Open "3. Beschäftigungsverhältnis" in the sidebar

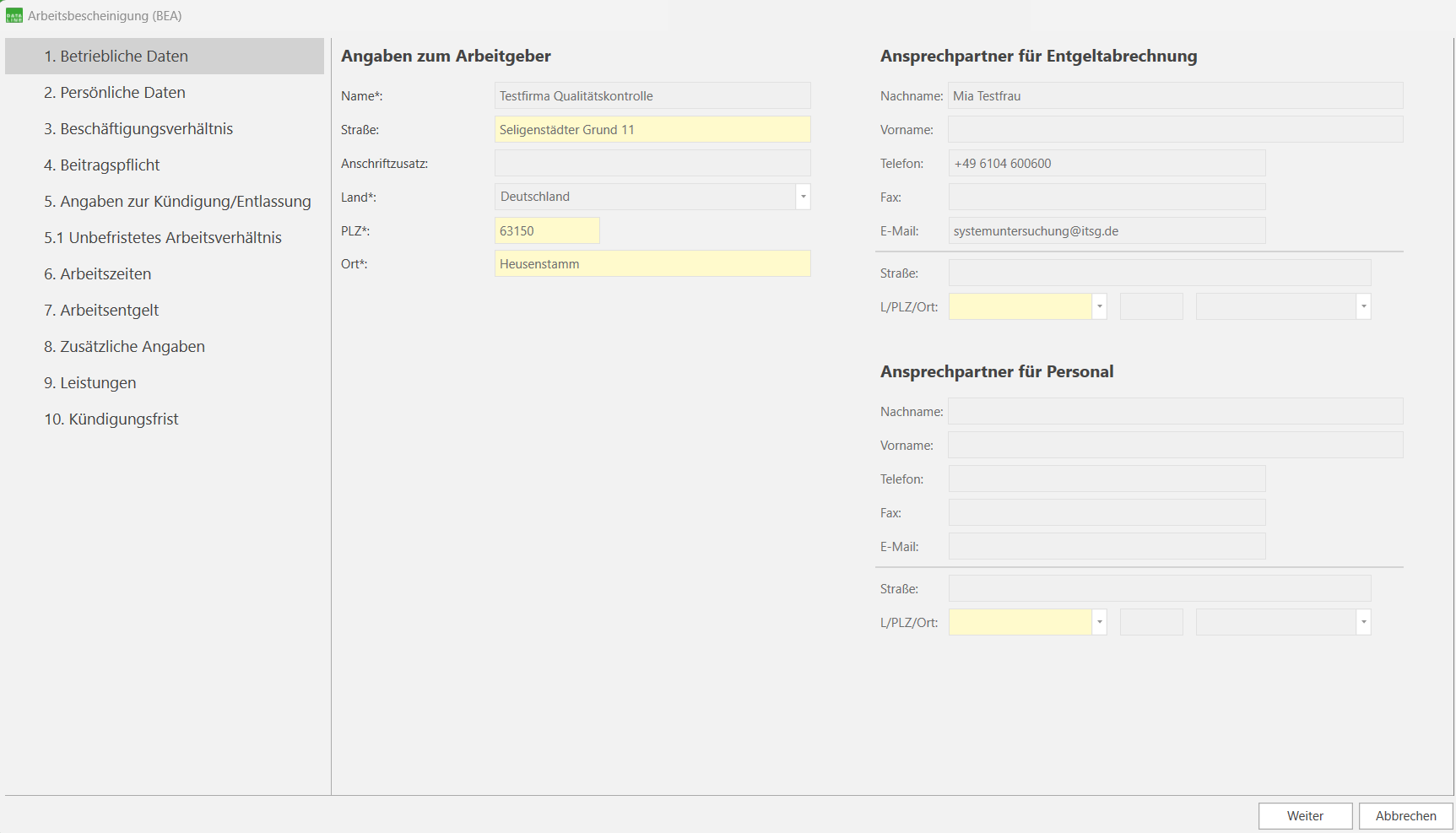pos(139,128)
